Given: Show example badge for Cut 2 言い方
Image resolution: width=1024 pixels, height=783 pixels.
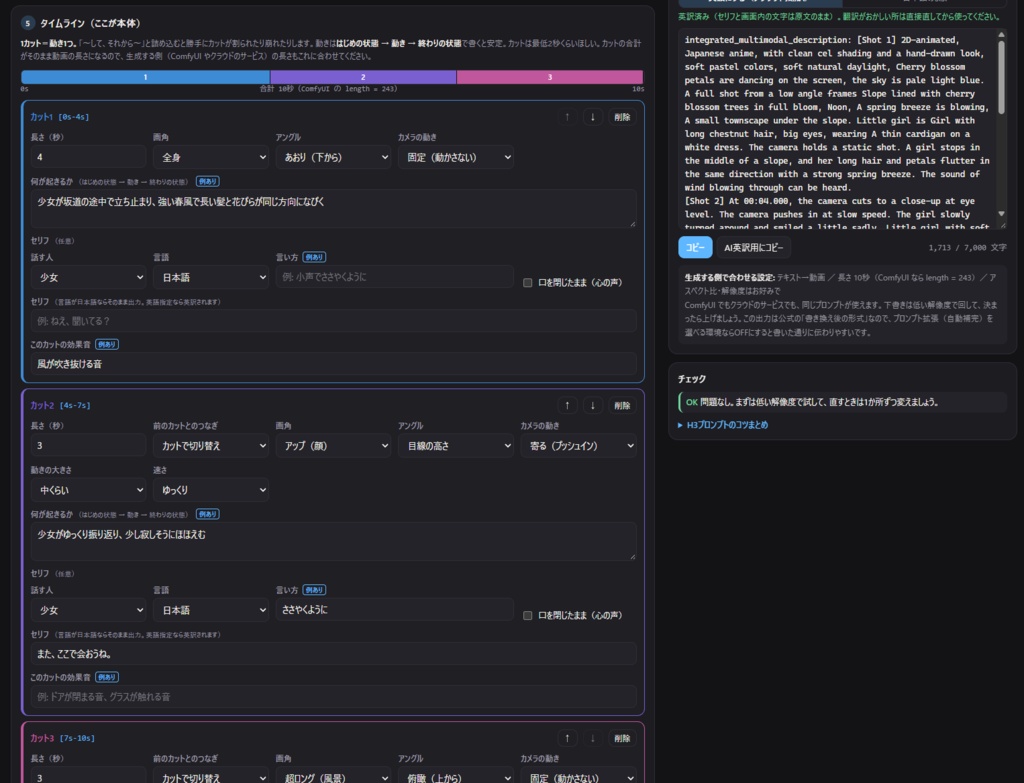Looking at the screenshot, I should pyautogui.click(x=314, y=590).
